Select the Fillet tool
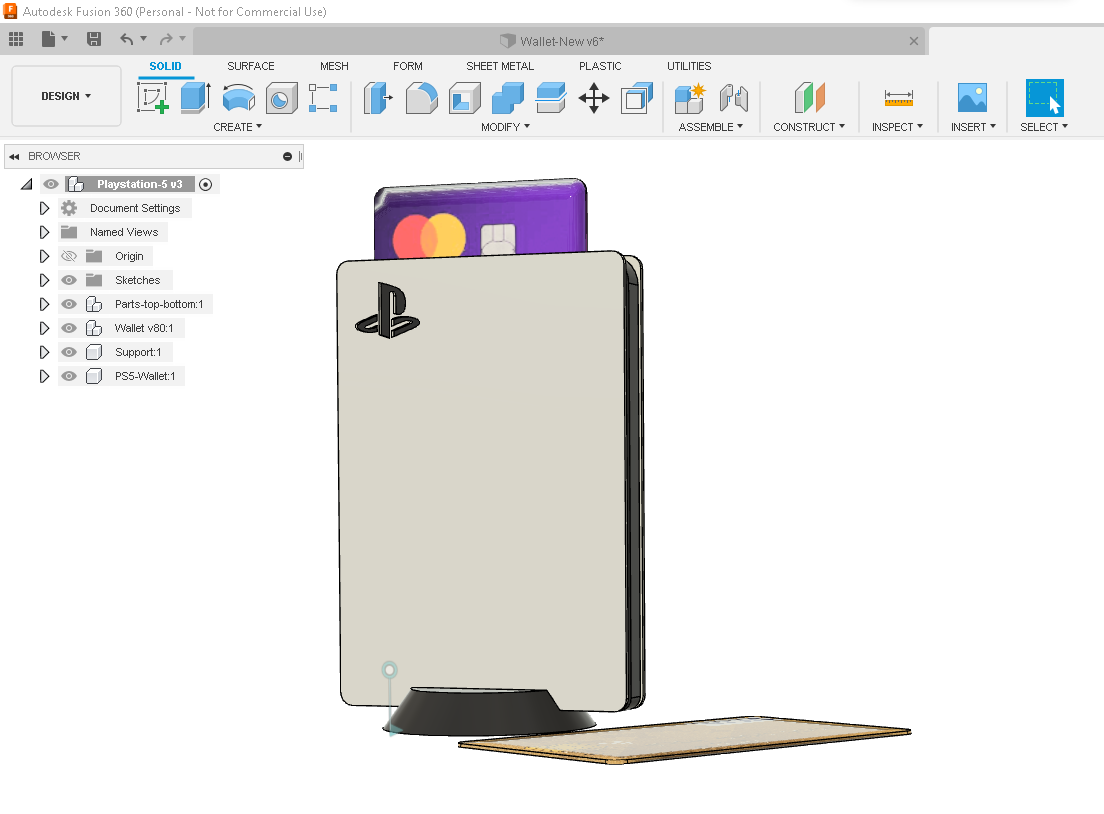The width and height of the screenshot is (1104, 814). [x=422, y=97]
